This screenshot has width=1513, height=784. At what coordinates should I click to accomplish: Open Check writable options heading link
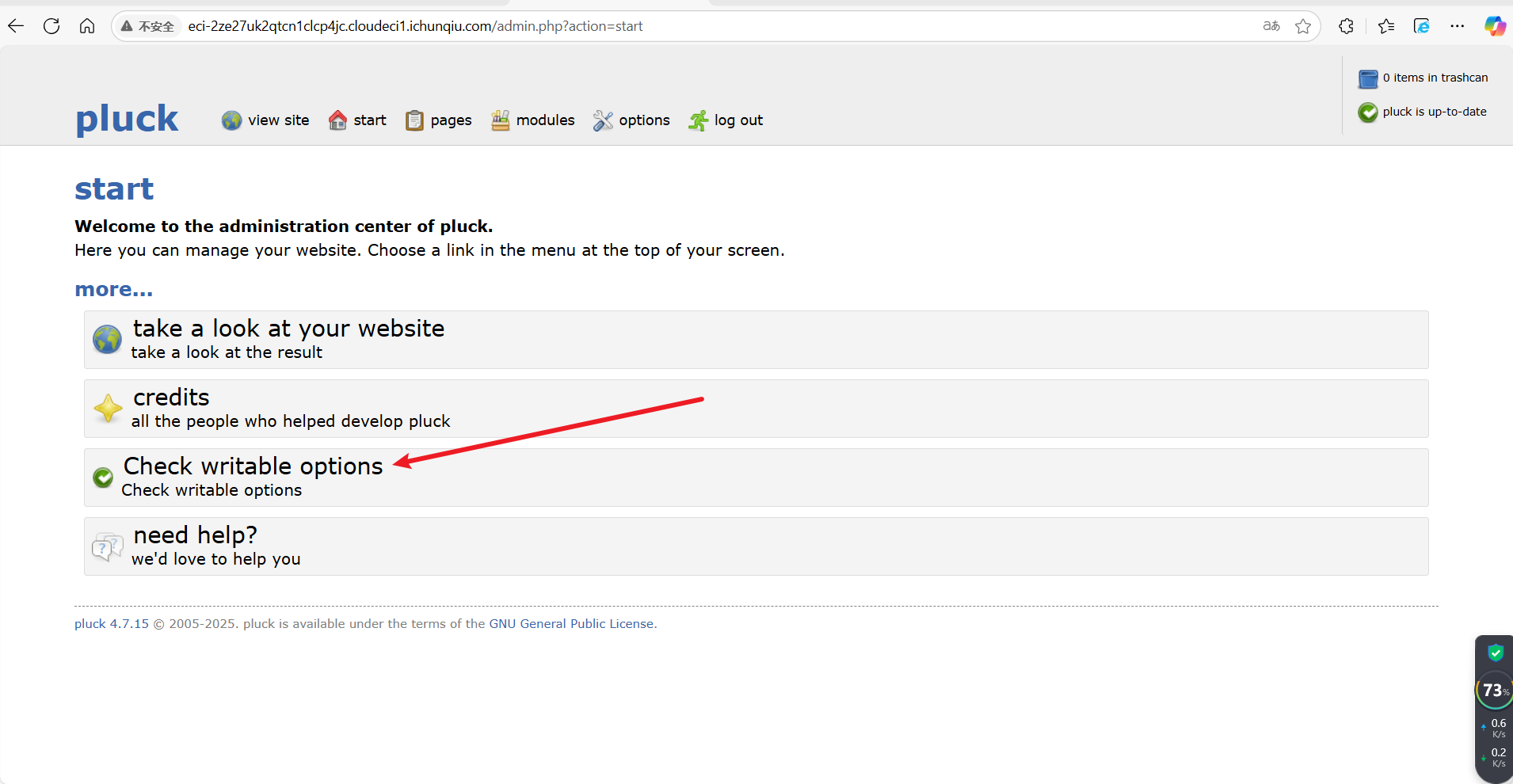tap(253, 466)
